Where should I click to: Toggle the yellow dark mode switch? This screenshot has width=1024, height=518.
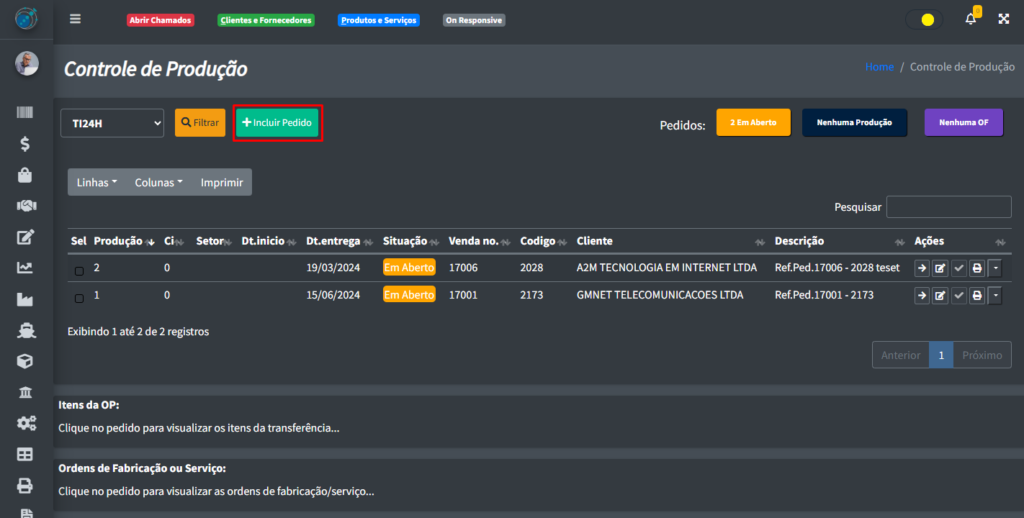(x=924, y=20)
